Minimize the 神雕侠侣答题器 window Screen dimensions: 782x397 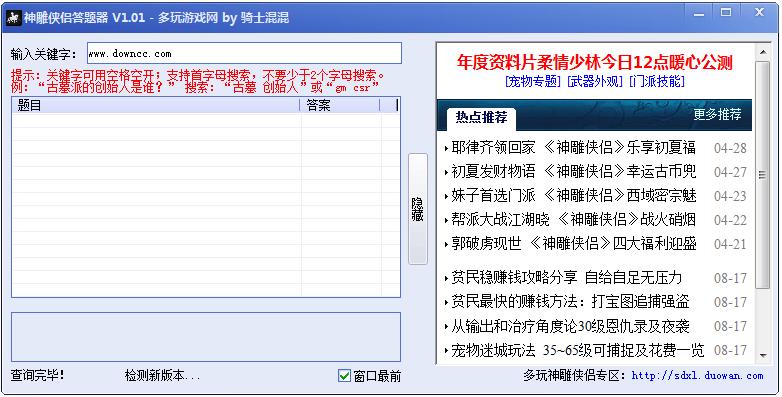click(x=699, y=13)
